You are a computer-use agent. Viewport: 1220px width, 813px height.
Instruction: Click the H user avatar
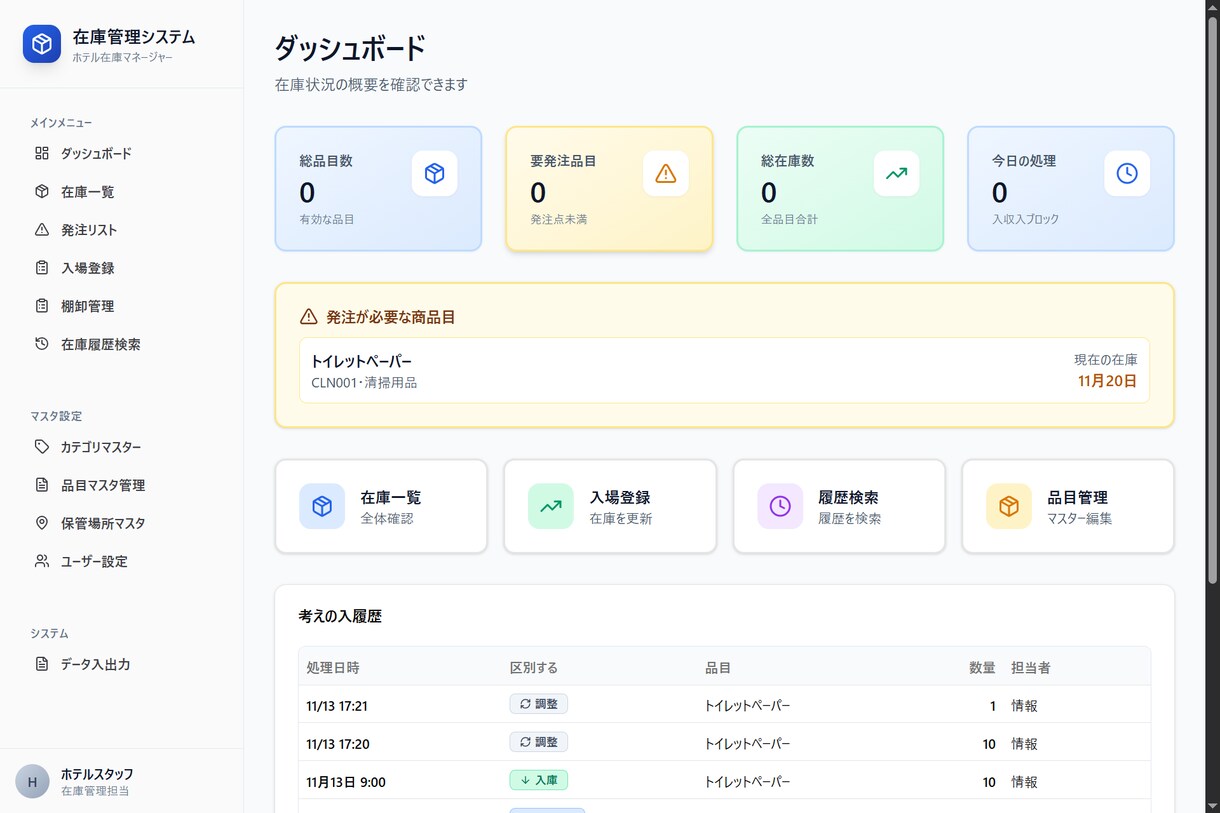pos(32,781)
